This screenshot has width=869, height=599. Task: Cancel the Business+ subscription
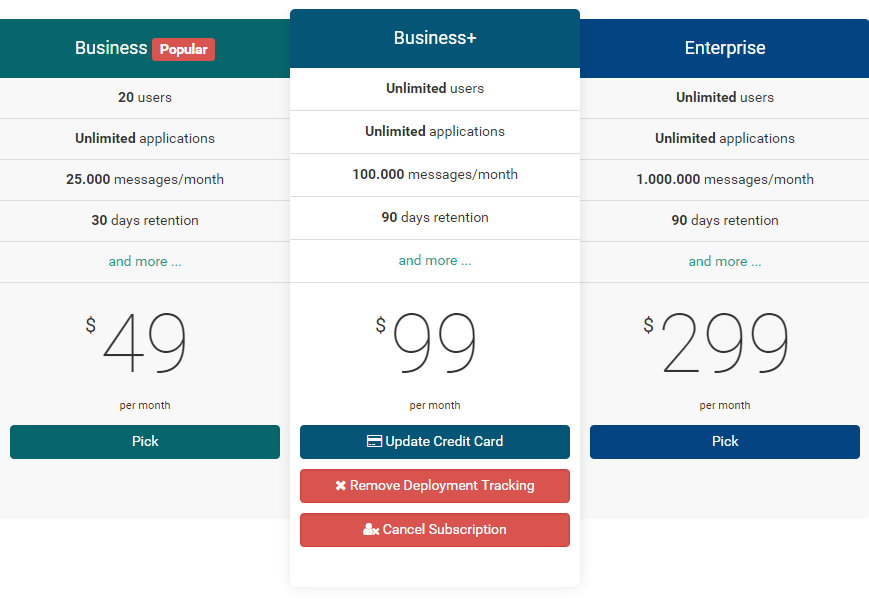tap(434, 529)
